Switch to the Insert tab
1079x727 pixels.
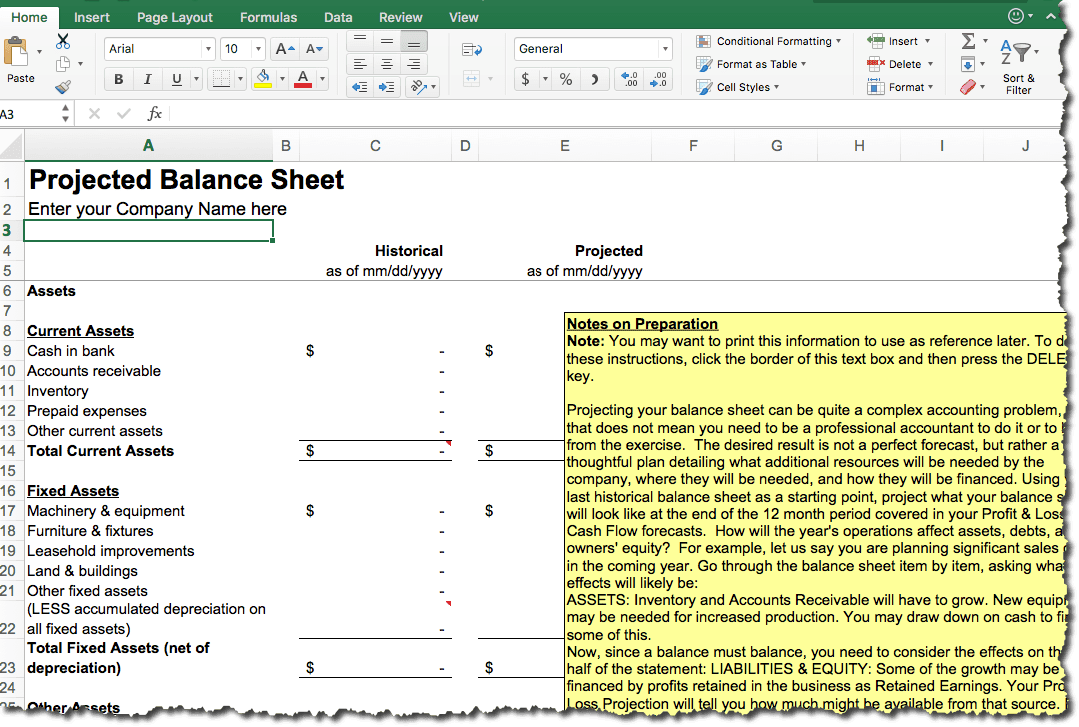pyautogui.click(x=92, y=17)
